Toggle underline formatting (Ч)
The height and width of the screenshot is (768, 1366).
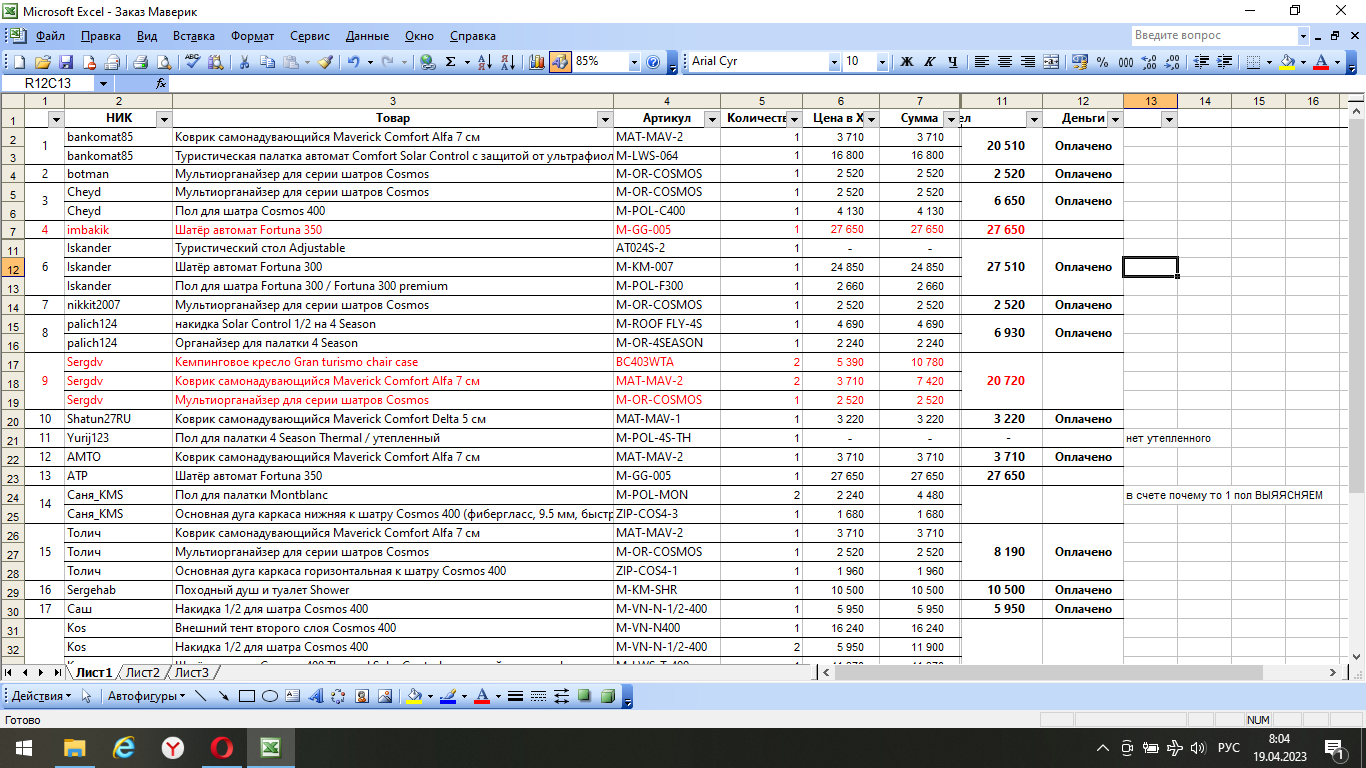[953, 62]
